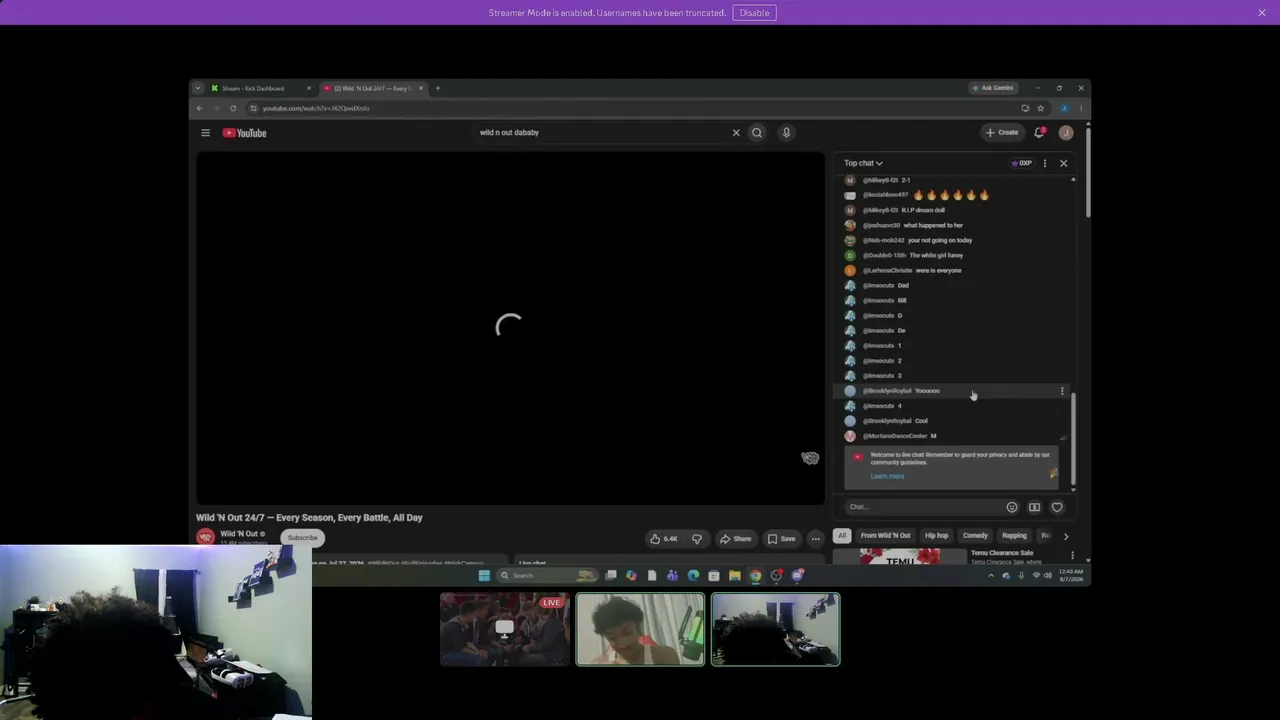Open the YouTube guide hamburger menu
Screen dimensions: 1280x720
pos(205,133)
